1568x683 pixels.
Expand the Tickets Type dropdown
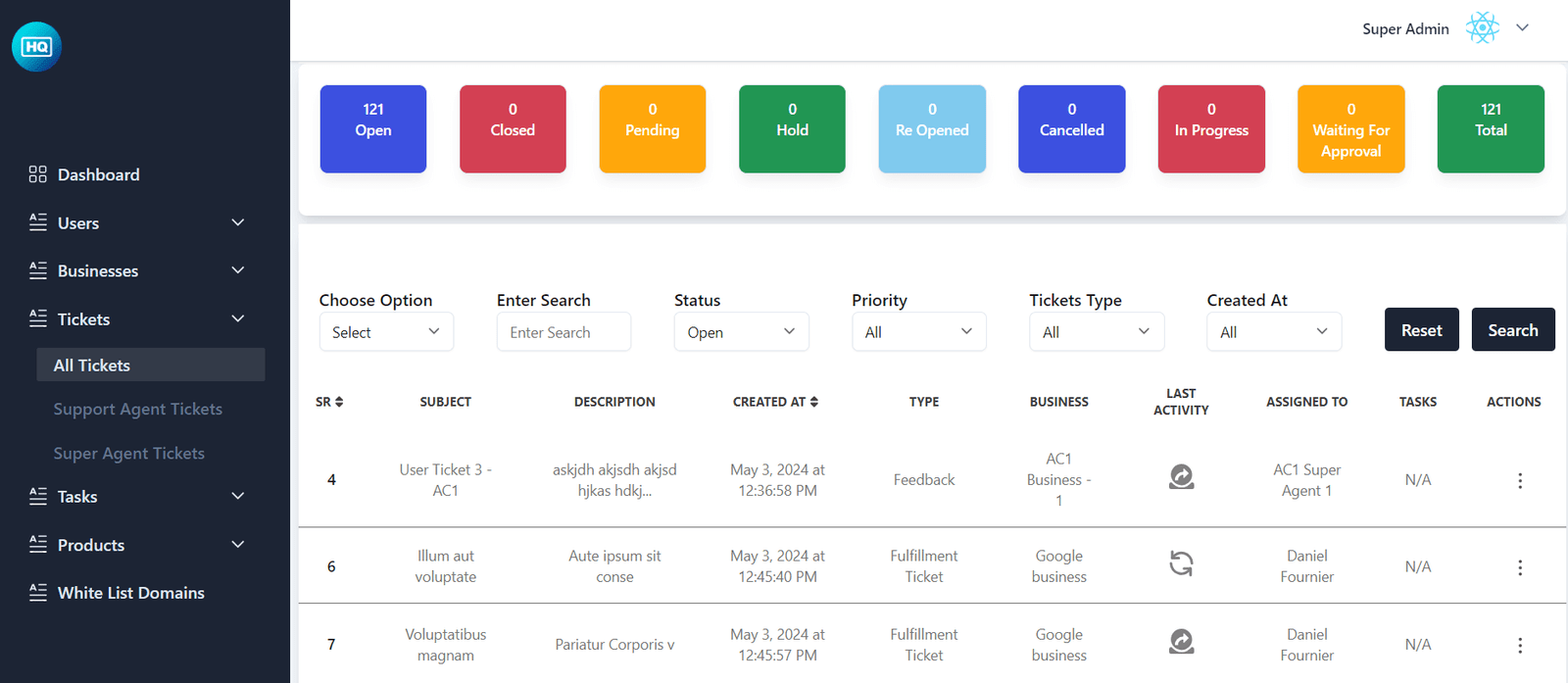1096,332
